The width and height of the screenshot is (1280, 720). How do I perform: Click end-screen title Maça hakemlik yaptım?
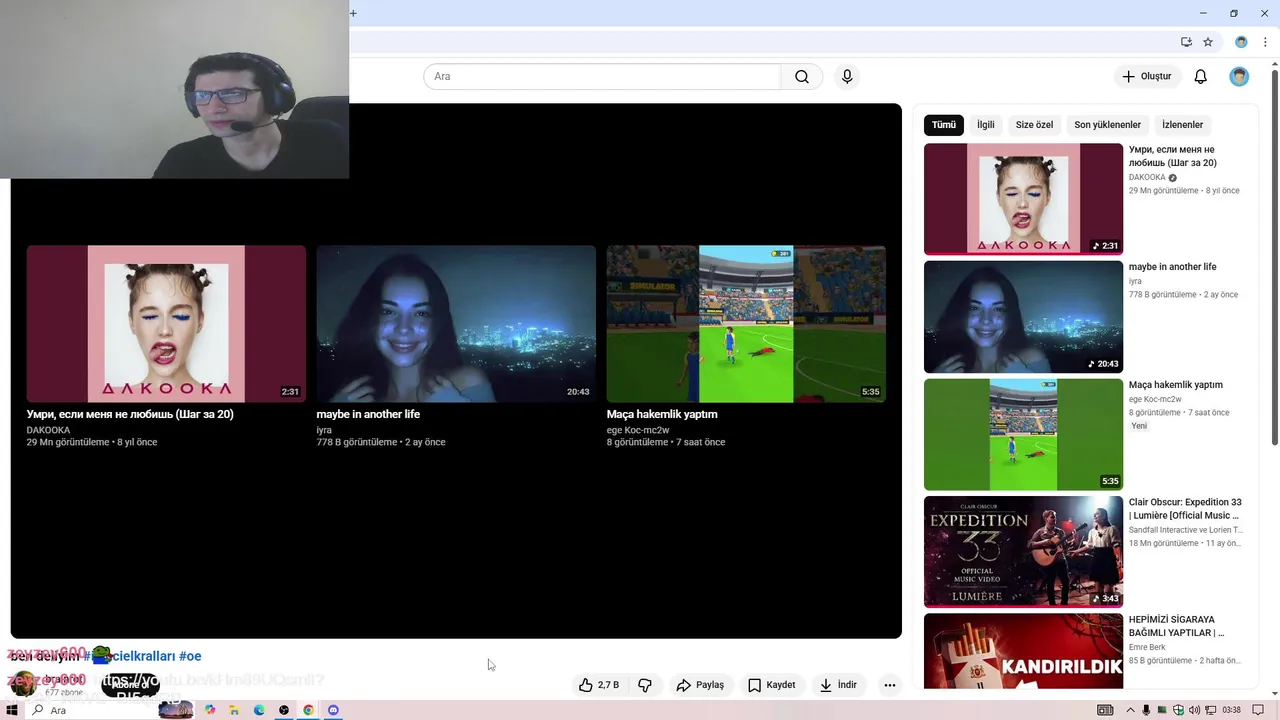click(662, 414)
